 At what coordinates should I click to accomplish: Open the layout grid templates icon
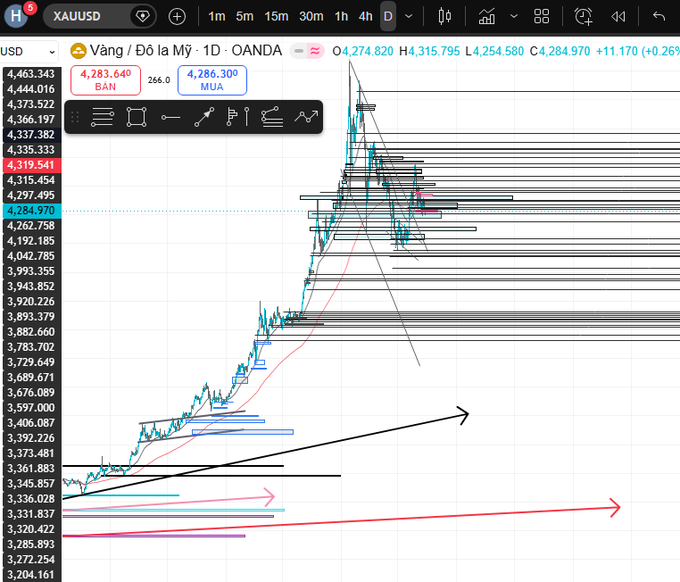click(542, 16)
